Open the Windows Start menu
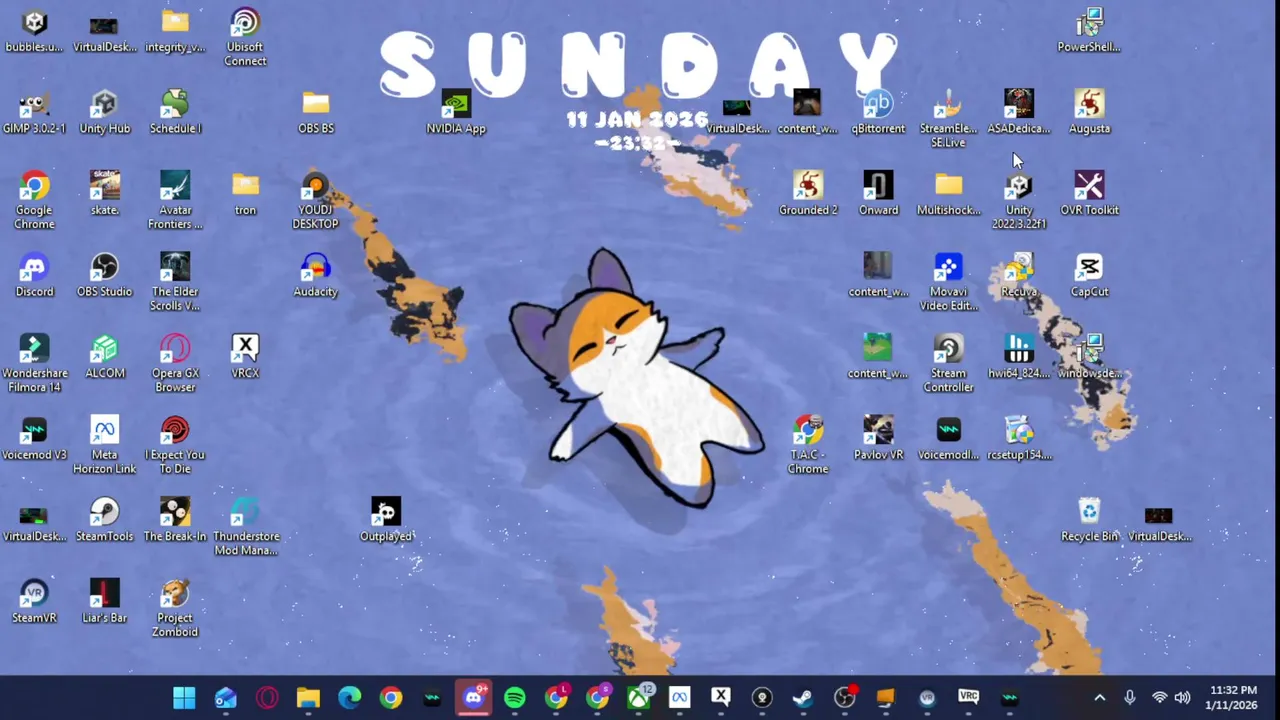 pos(184,698)
